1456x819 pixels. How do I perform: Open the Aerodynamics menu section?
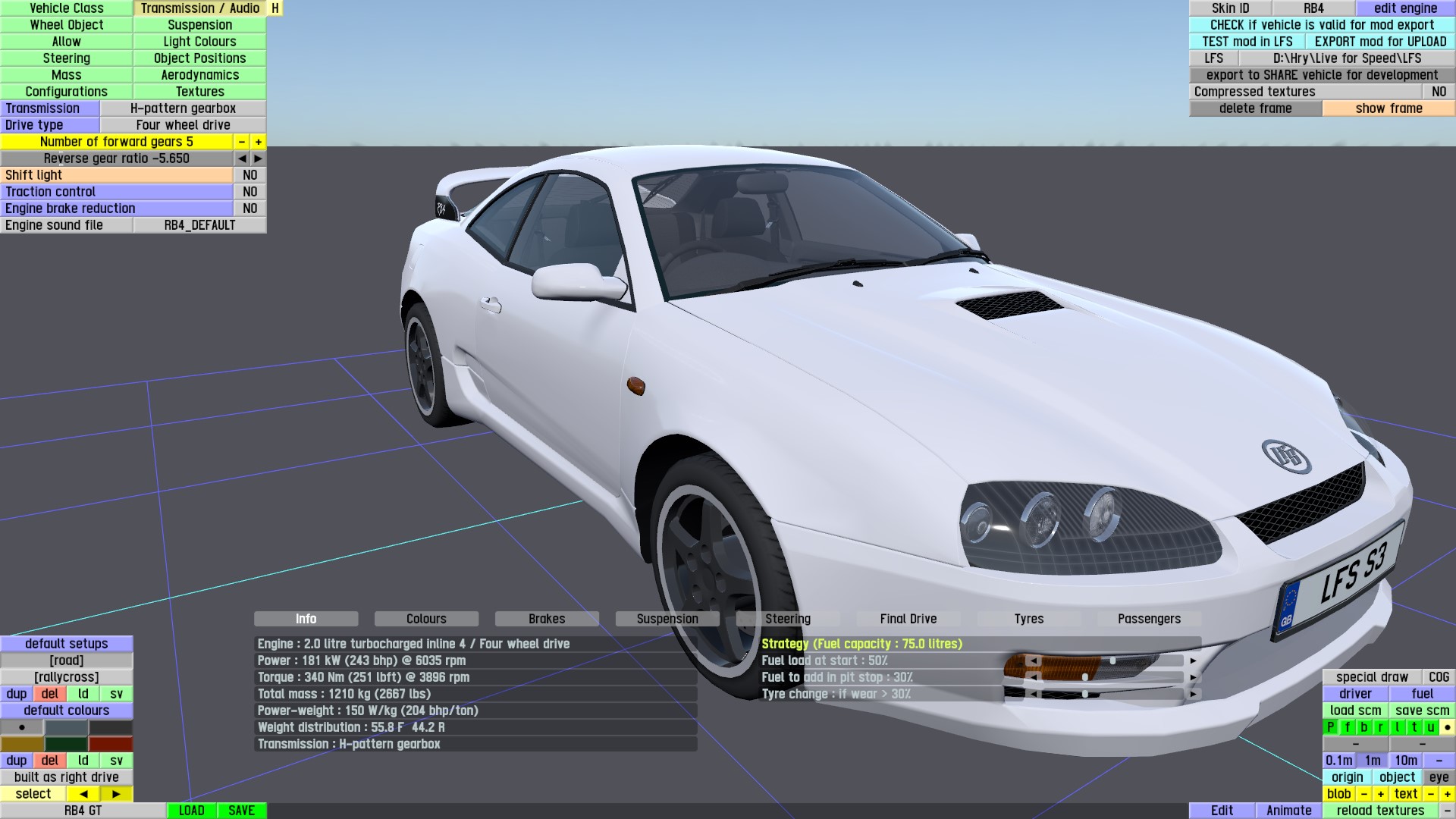coord(199,75)
